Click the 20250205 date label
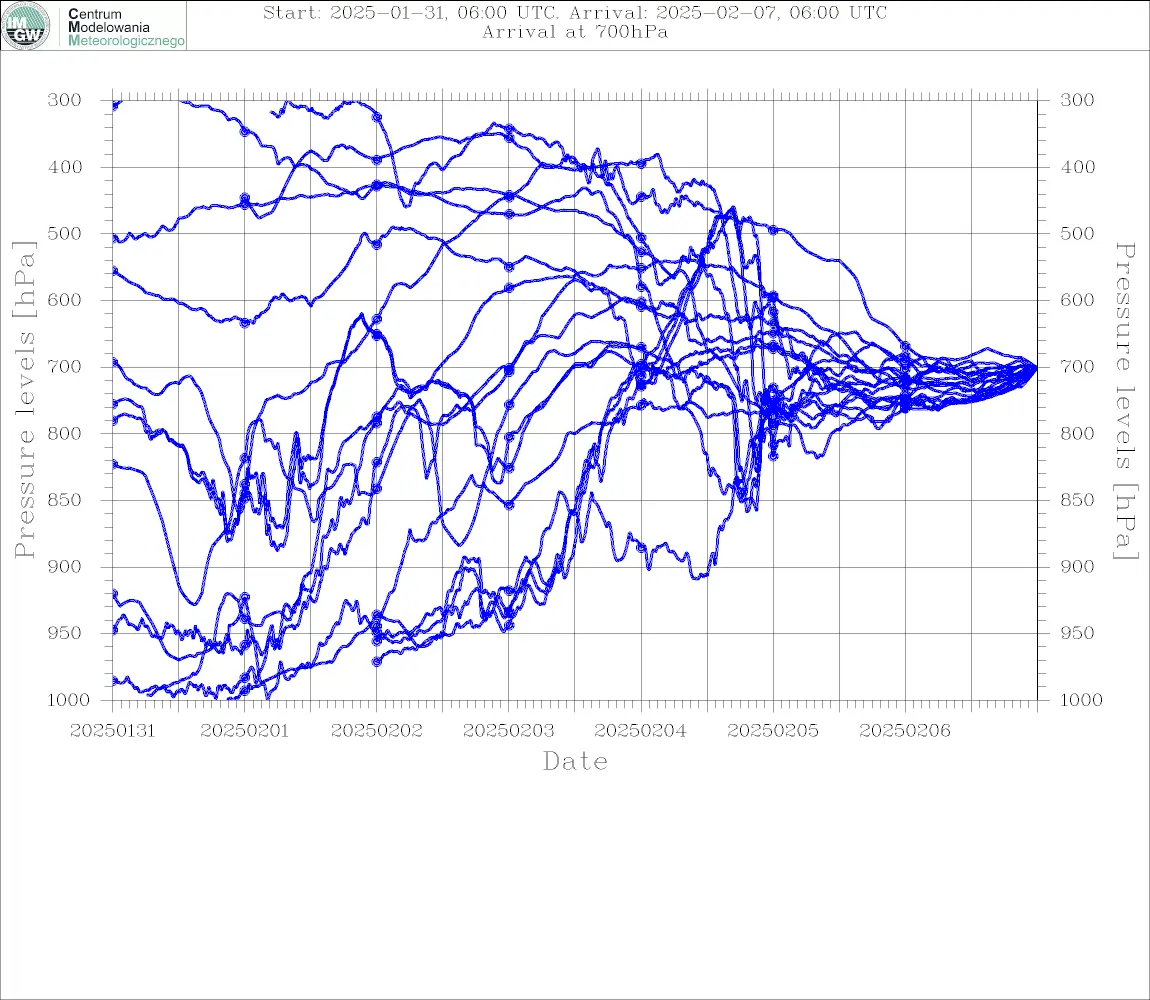The image size is (1150, 1000). (x=773, y=731)
